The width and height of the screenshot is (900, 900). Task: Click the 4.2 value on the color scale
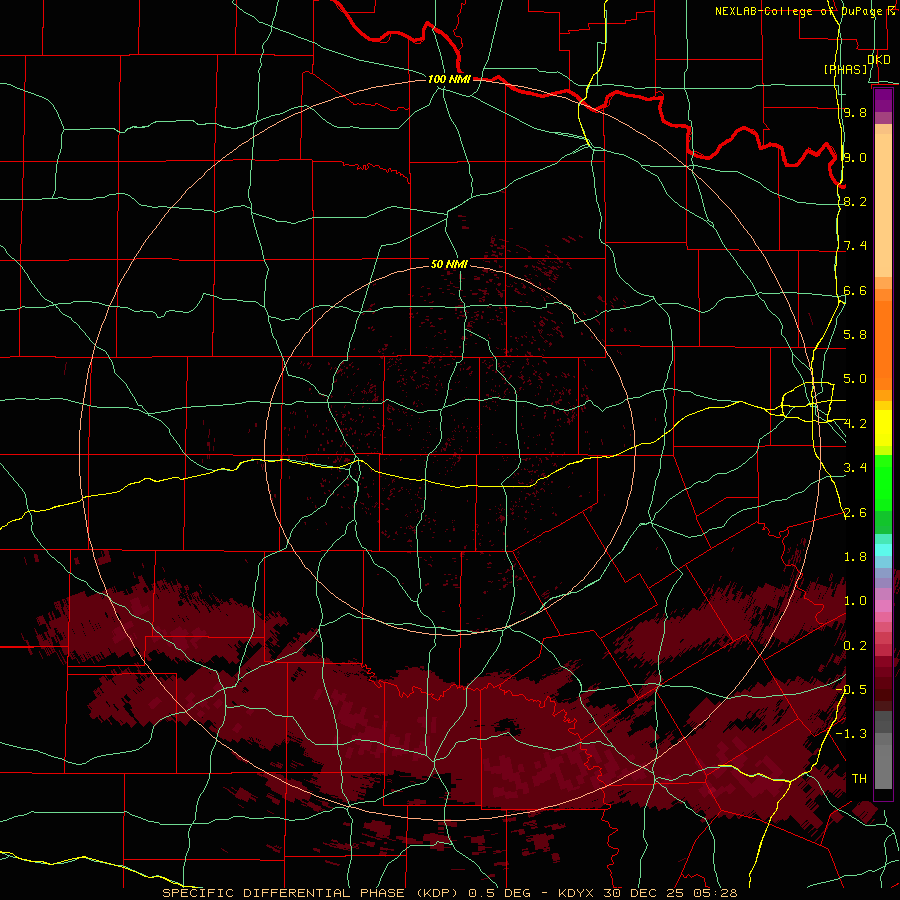(855, 424)
